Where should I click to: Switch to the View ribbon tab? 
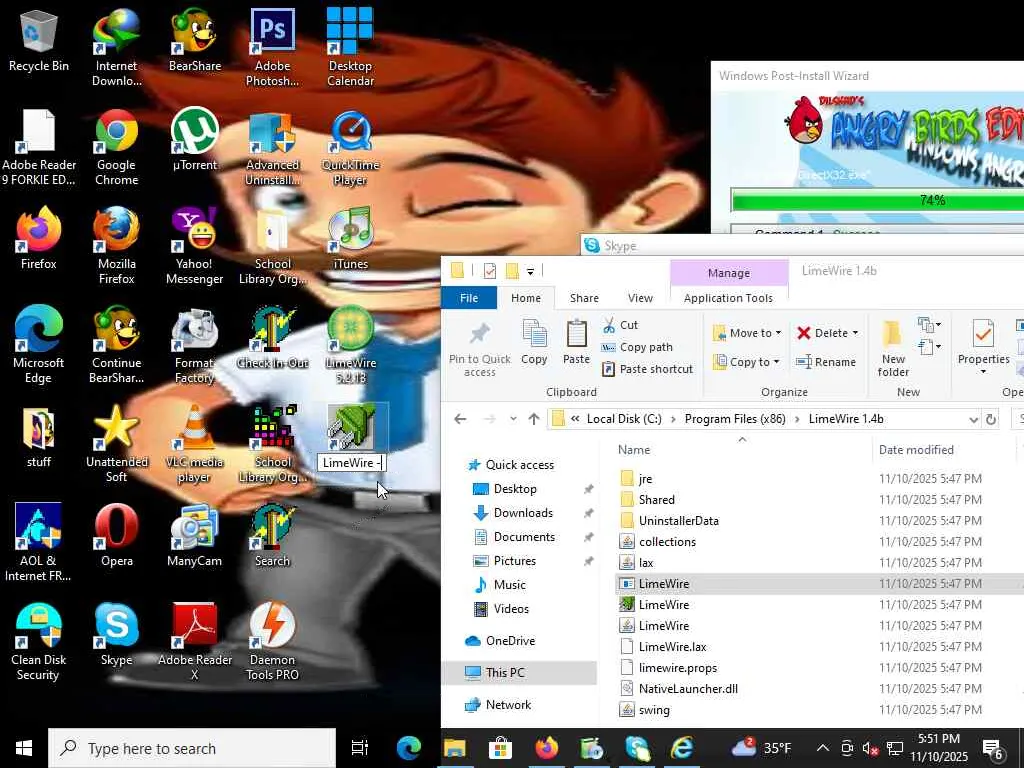[640, 298]
